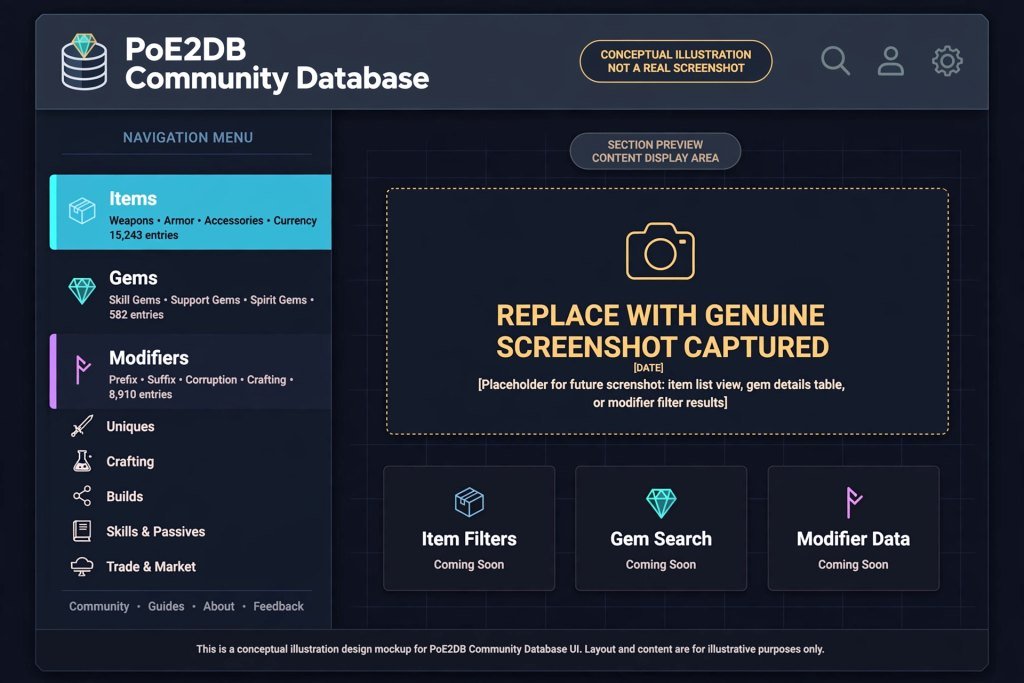The image size is (1024, 683).
Task: Click the Conceptual Illustration badge
Action: click(x=676, y=61)
